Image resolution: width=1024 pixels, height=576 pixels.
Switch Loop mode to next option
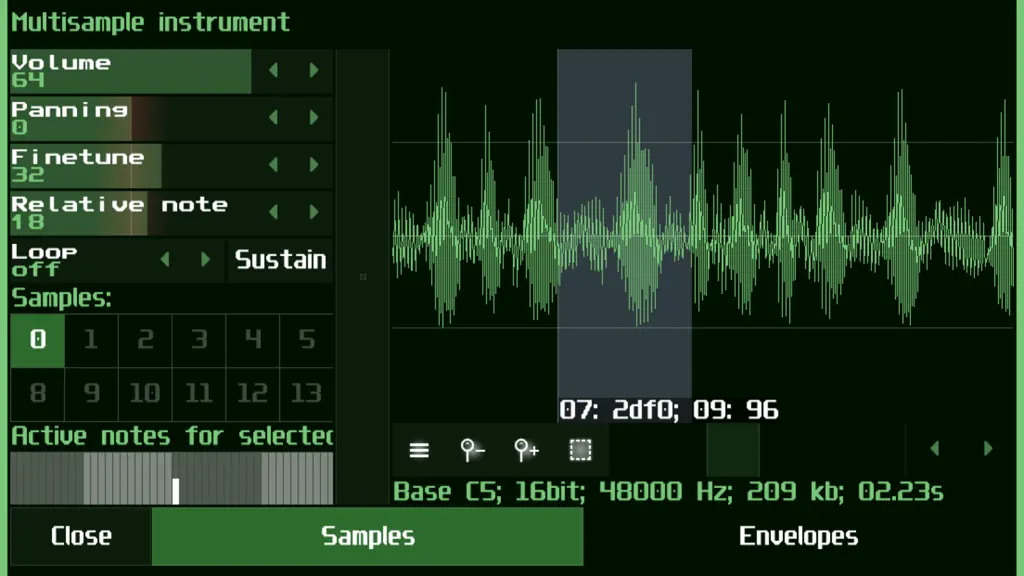(206, 260)
